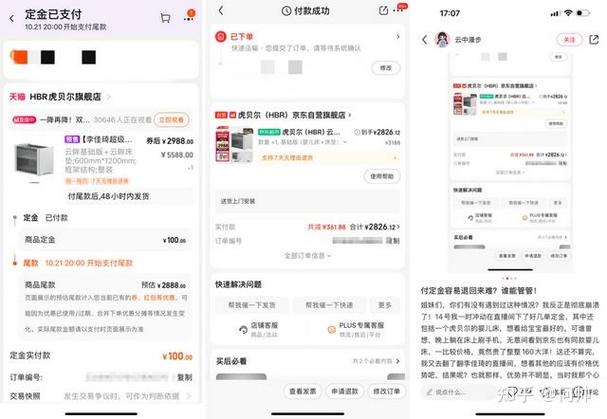Expand the product spec dropdown arrow under 虎贝尔 item

point(345,142)
